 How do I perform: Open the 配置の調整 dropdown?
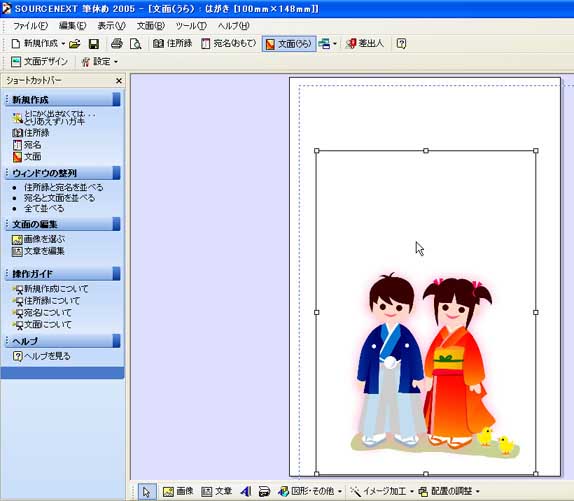449,491
